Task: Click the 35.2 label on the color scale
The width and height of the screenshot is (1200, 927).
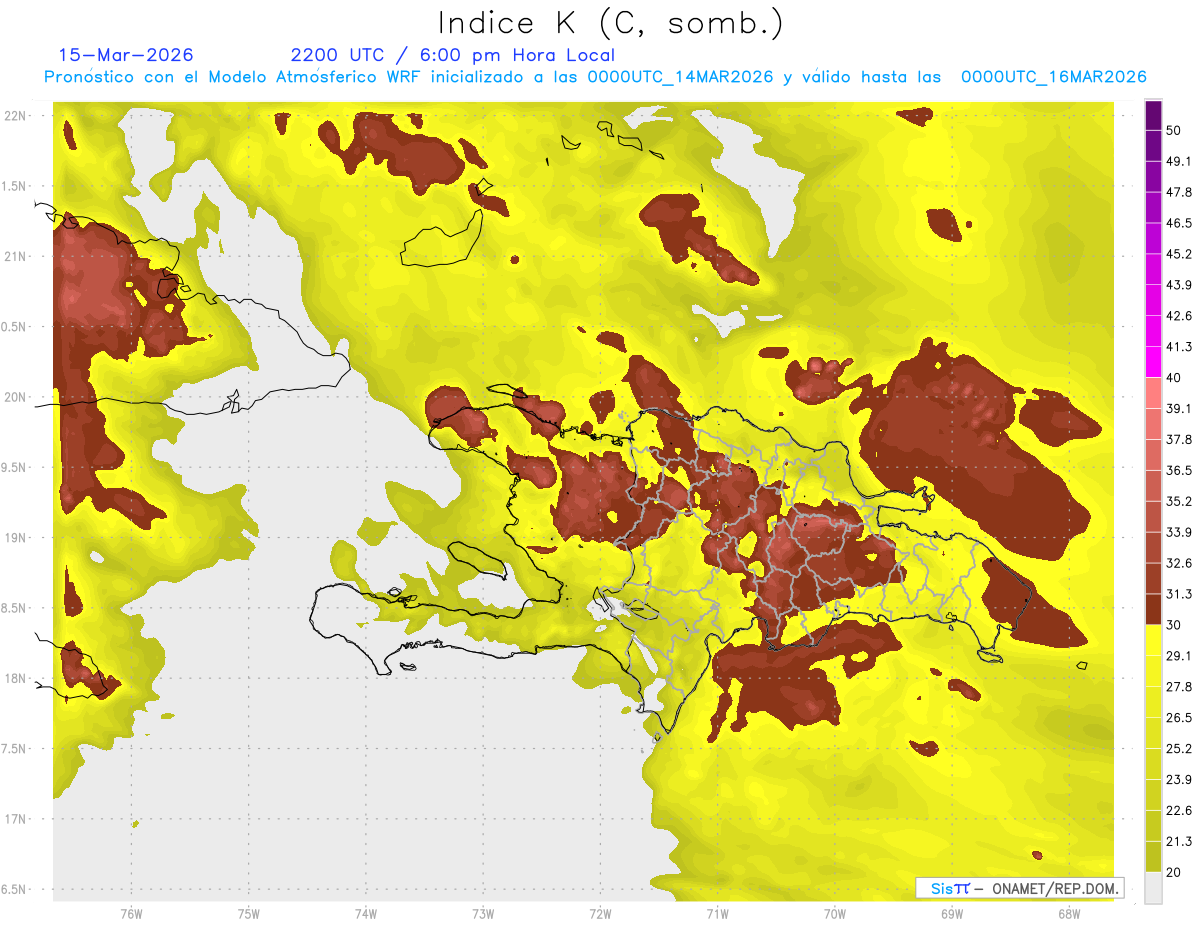Action: [1179, 501]
